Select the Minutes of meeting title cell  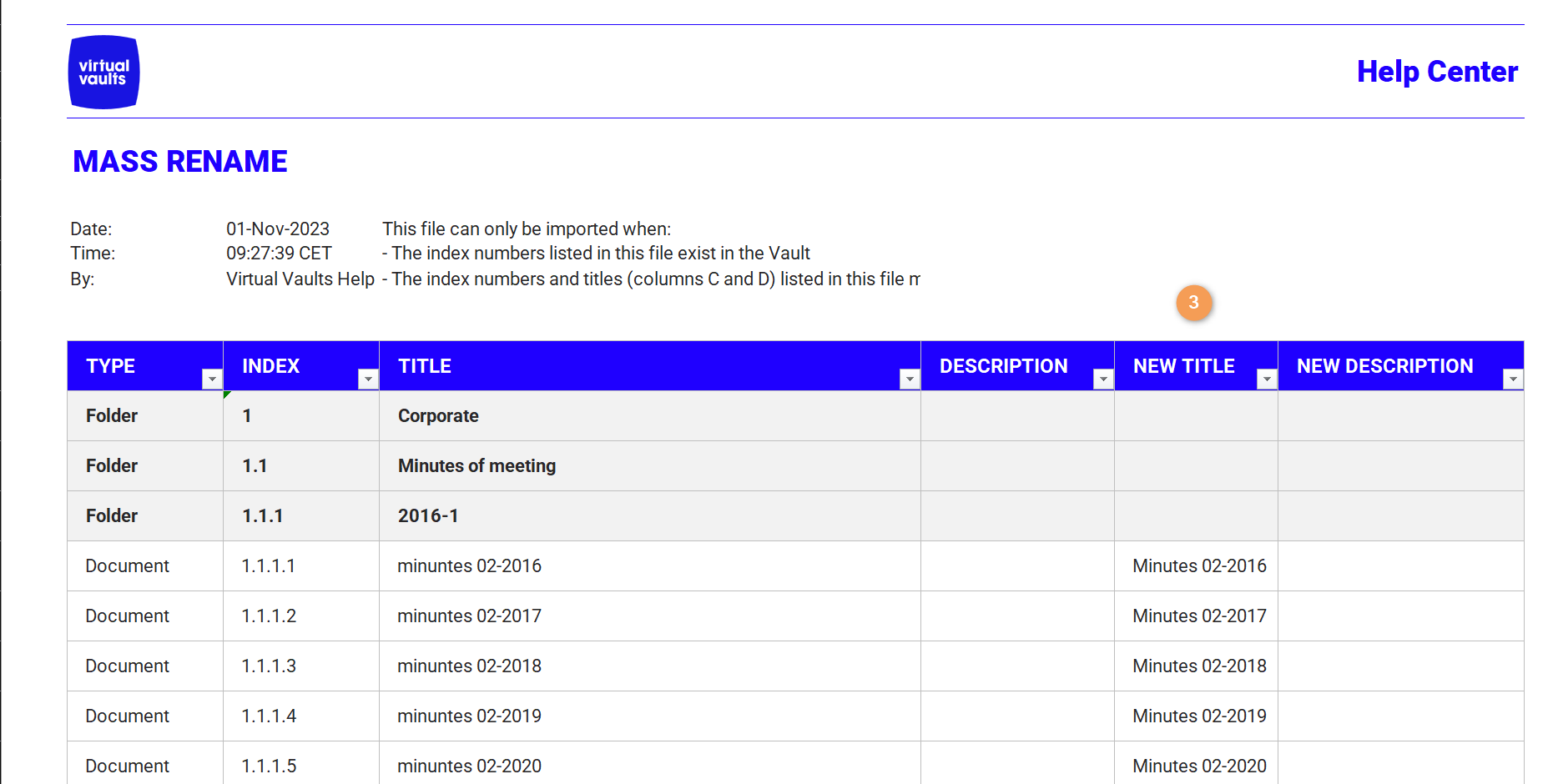coord(650,466)
